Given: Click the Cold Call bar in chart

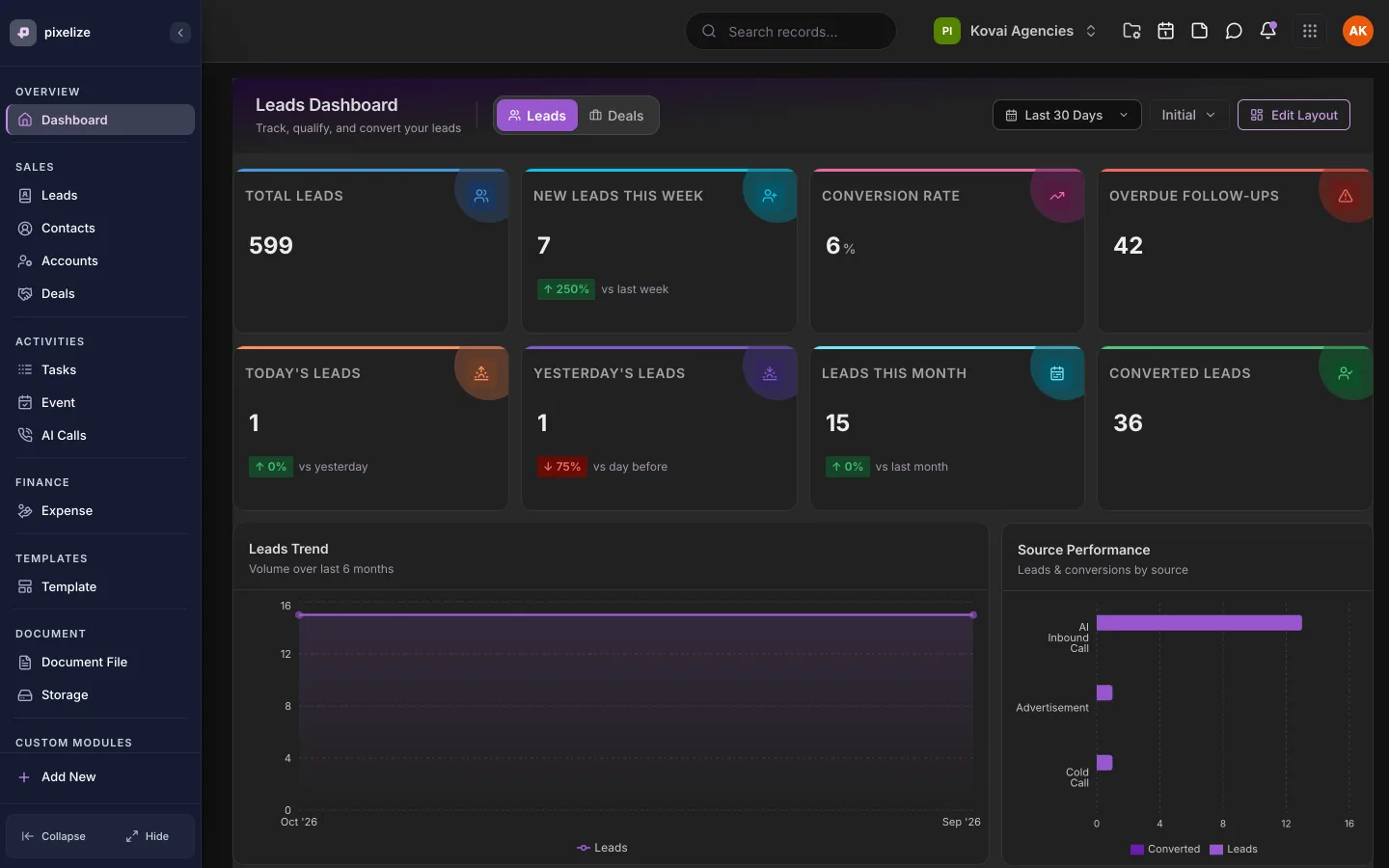Looking at the screenshot, I should click(x=1104, y=763).
